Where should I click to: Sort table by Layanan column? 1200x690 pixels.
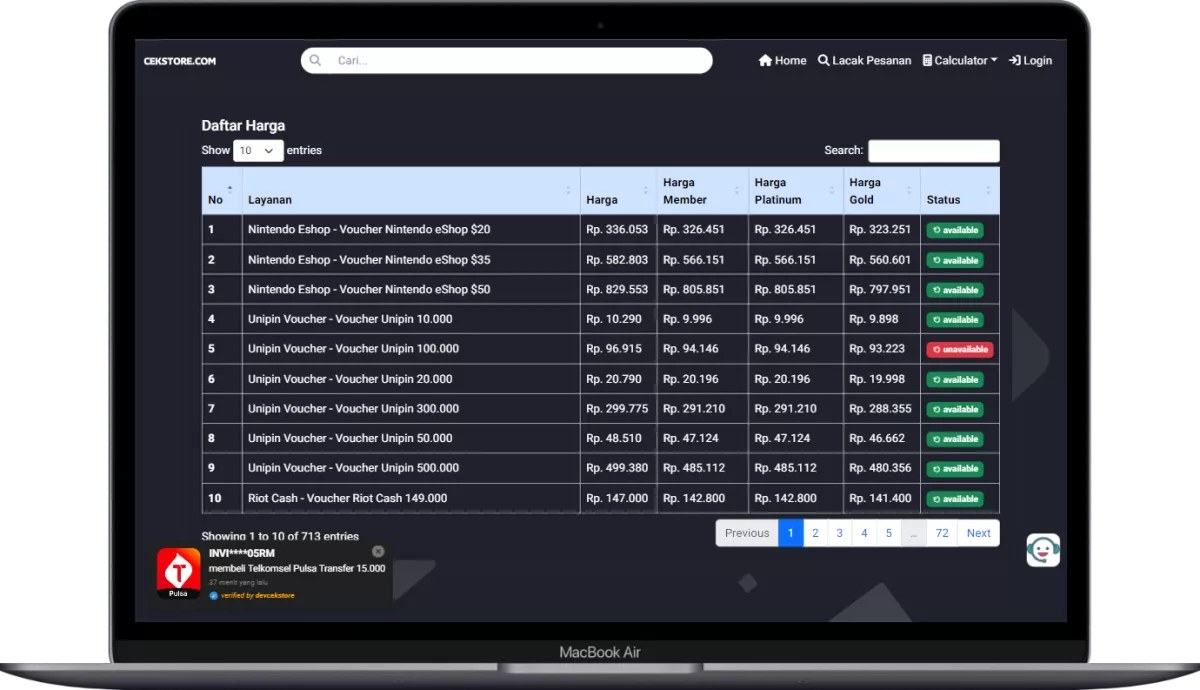tap(411, 191)
